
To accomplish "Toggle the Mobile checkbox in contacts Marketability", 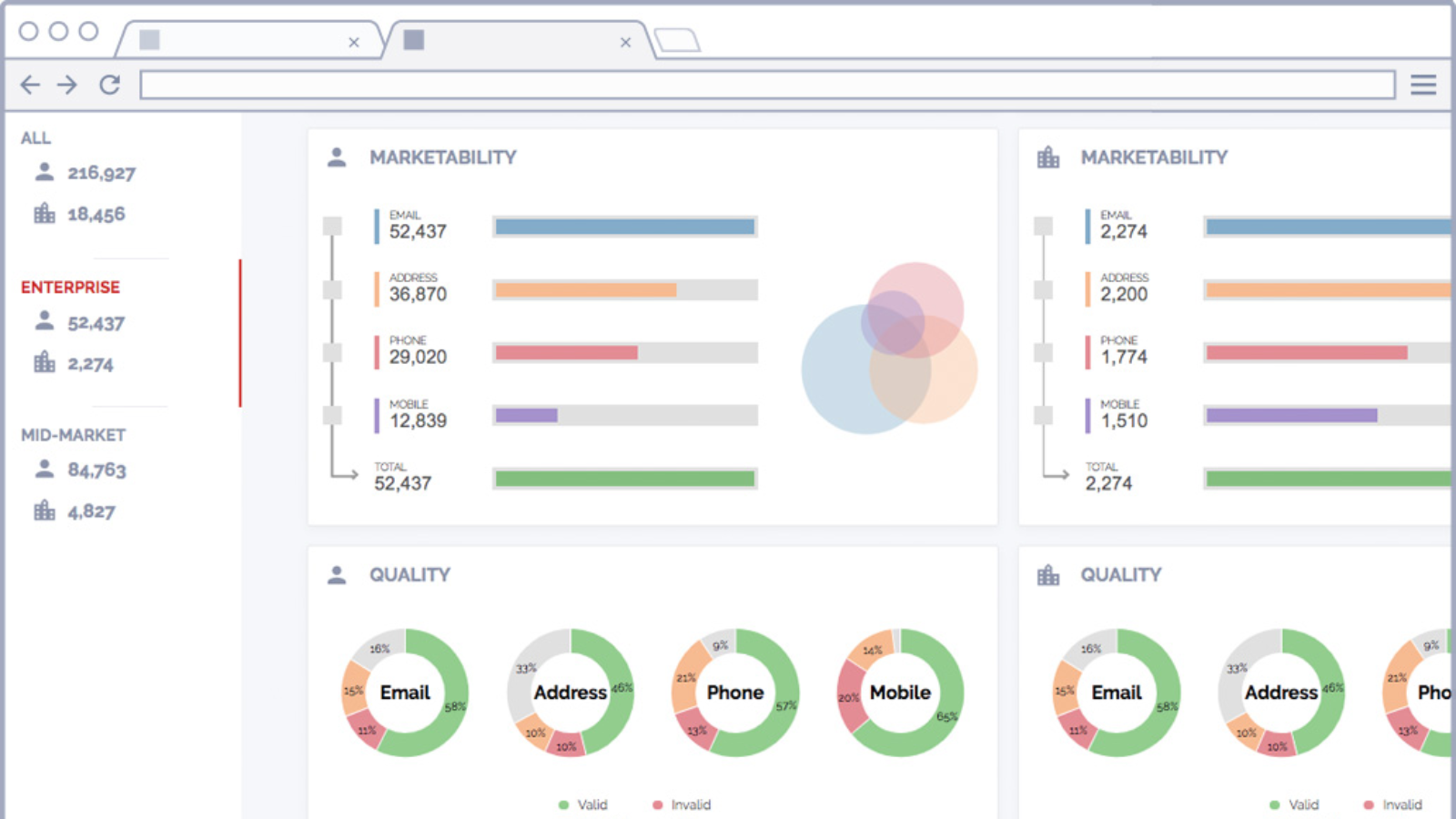I will click(x=333, y=415).
